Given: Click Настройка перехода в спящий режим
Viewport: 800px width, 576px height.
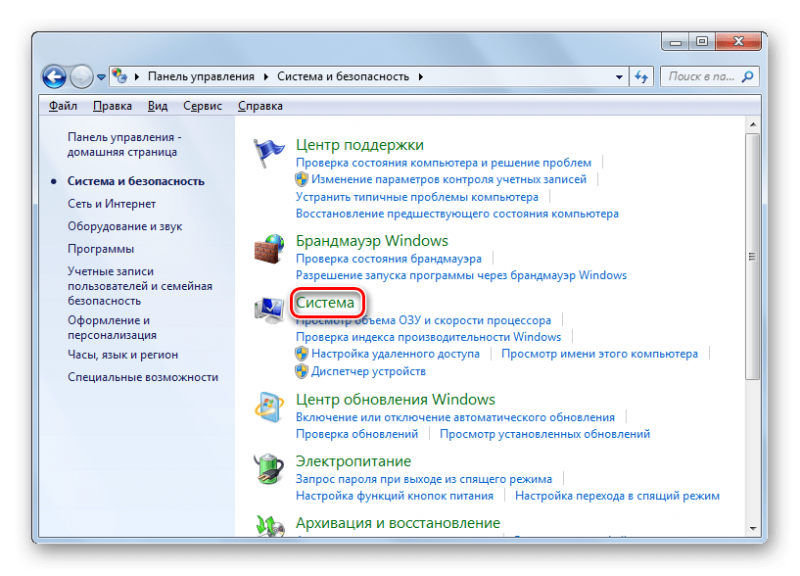Looking at the screenshot, I should (x=617, y=496).
